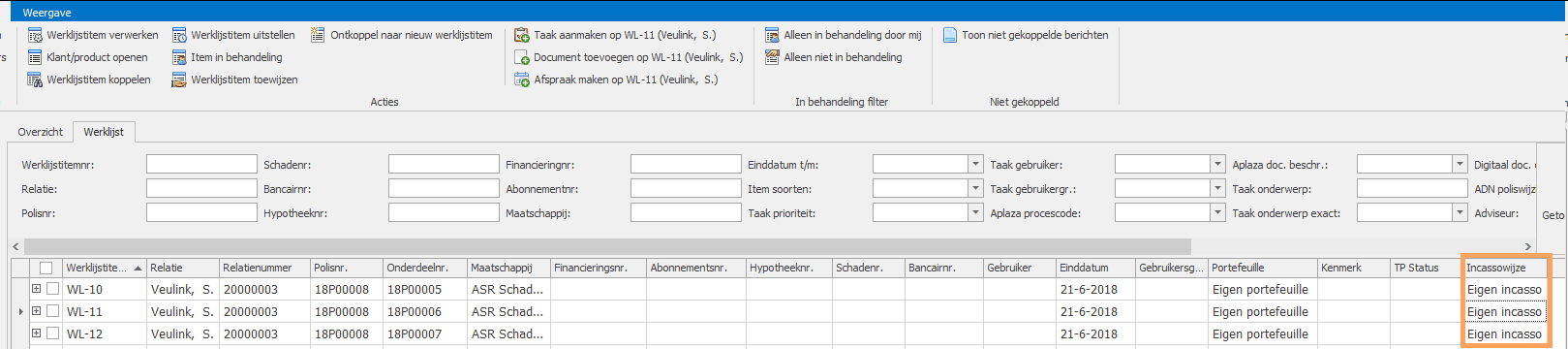Focus the Bancairnr filter input field

(444, 189)
